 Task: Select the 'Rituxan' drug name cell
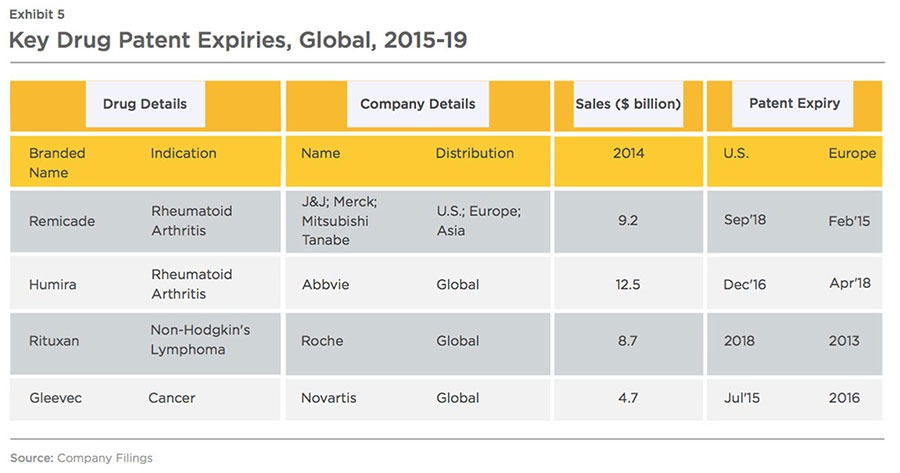[54, 340]
